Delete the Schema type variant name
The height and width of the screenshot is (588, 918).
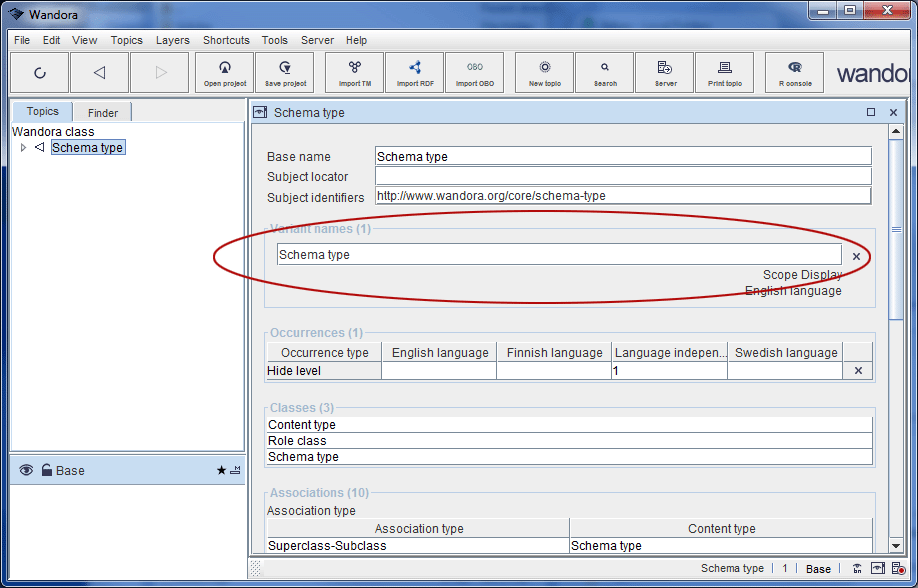click(856, 256)
